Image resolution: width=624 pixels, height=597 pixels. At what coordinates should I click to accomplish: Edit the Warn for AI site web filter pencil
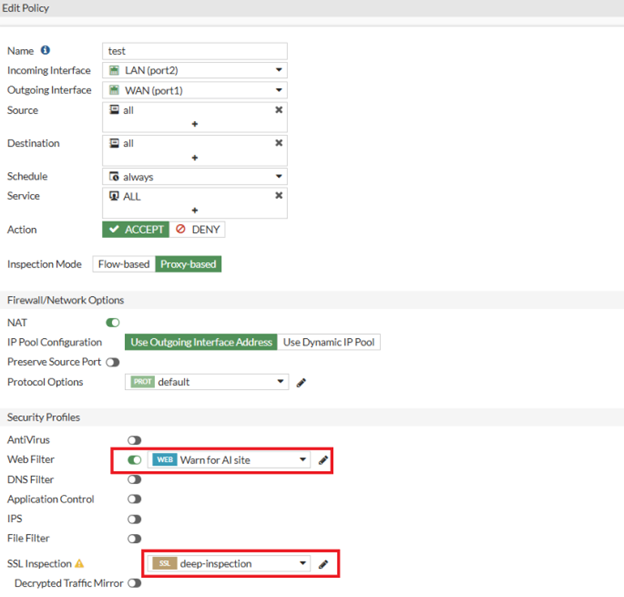(x=323, y=460)
